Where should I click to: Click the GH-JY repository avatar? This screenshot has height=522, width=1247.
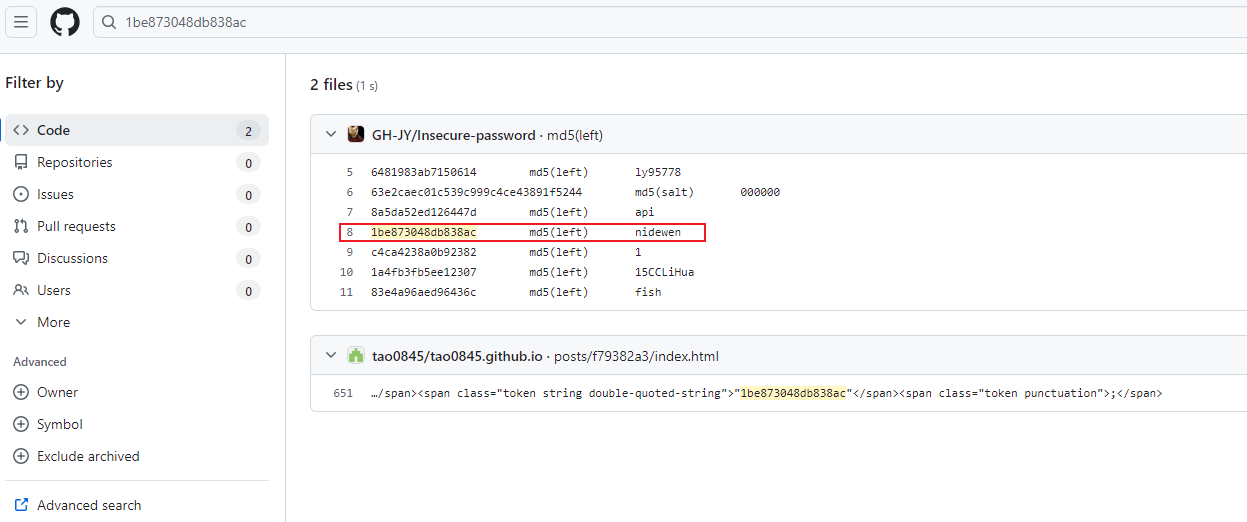tap(356, 135)
